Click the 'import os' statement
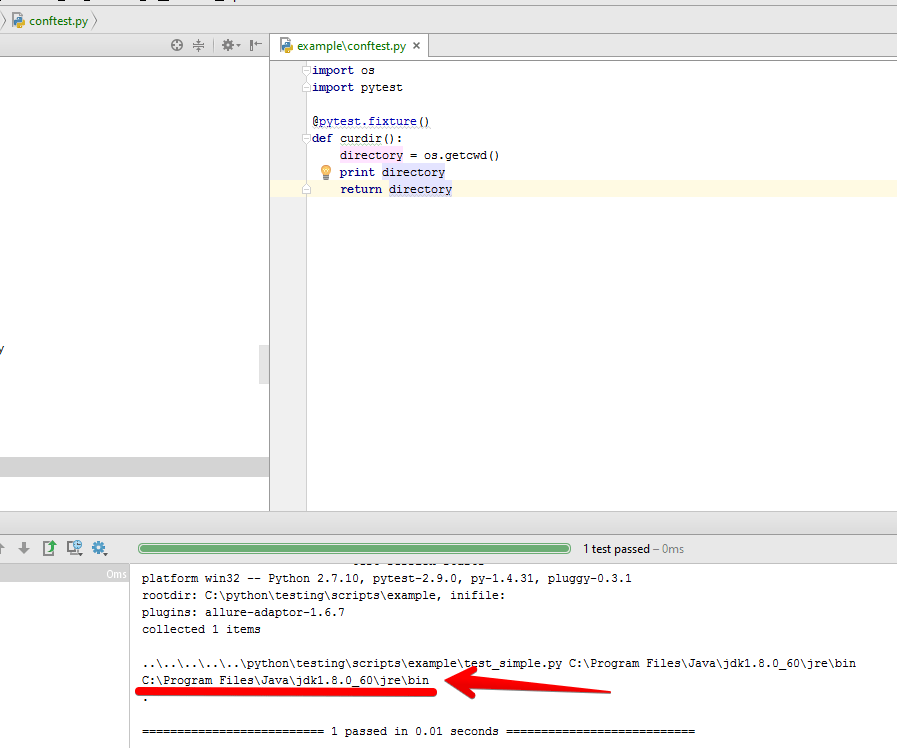897x748 pixels. click(x=343, y=70)
